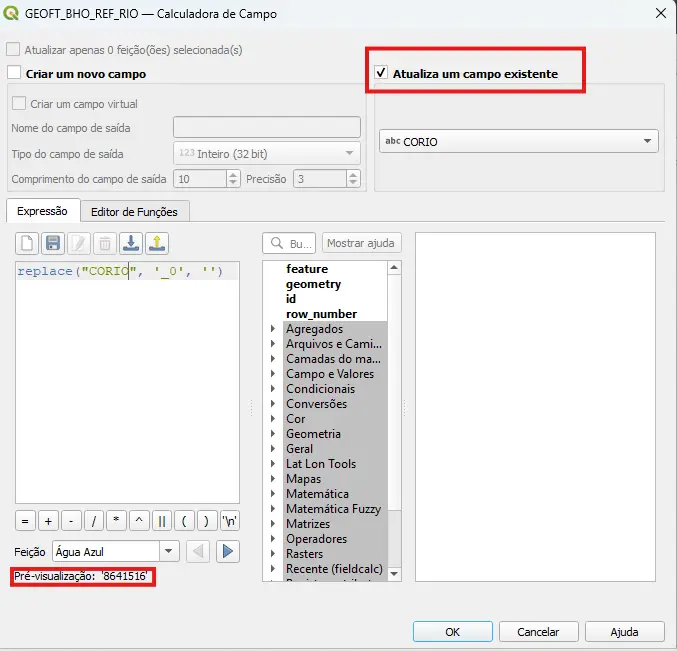Select the 'Expressão' tab

point(42,211)
